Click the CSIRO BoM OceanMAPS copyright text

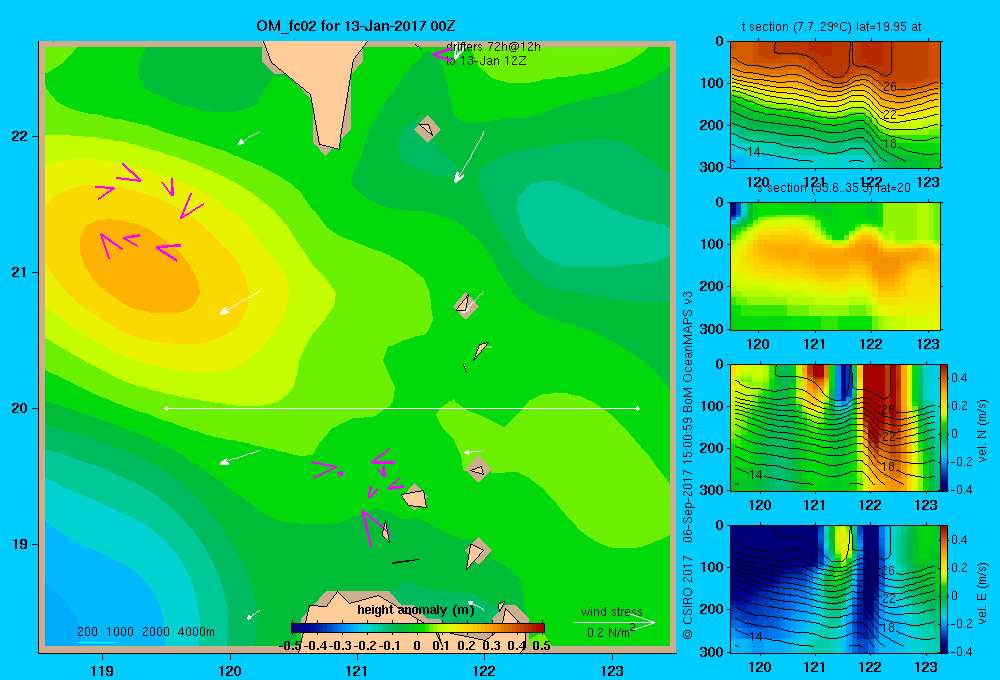(x=688, y=466)
